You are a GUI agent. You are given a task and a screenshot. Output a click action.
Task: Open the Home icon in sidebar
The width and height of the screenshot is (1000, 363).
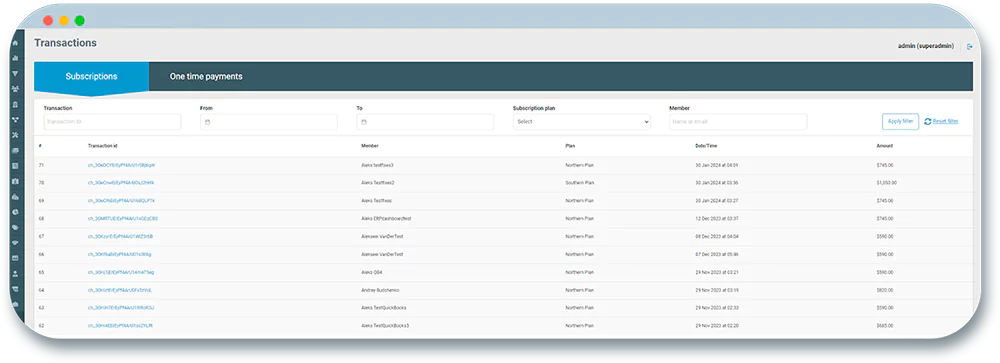[x=15, y=43]
